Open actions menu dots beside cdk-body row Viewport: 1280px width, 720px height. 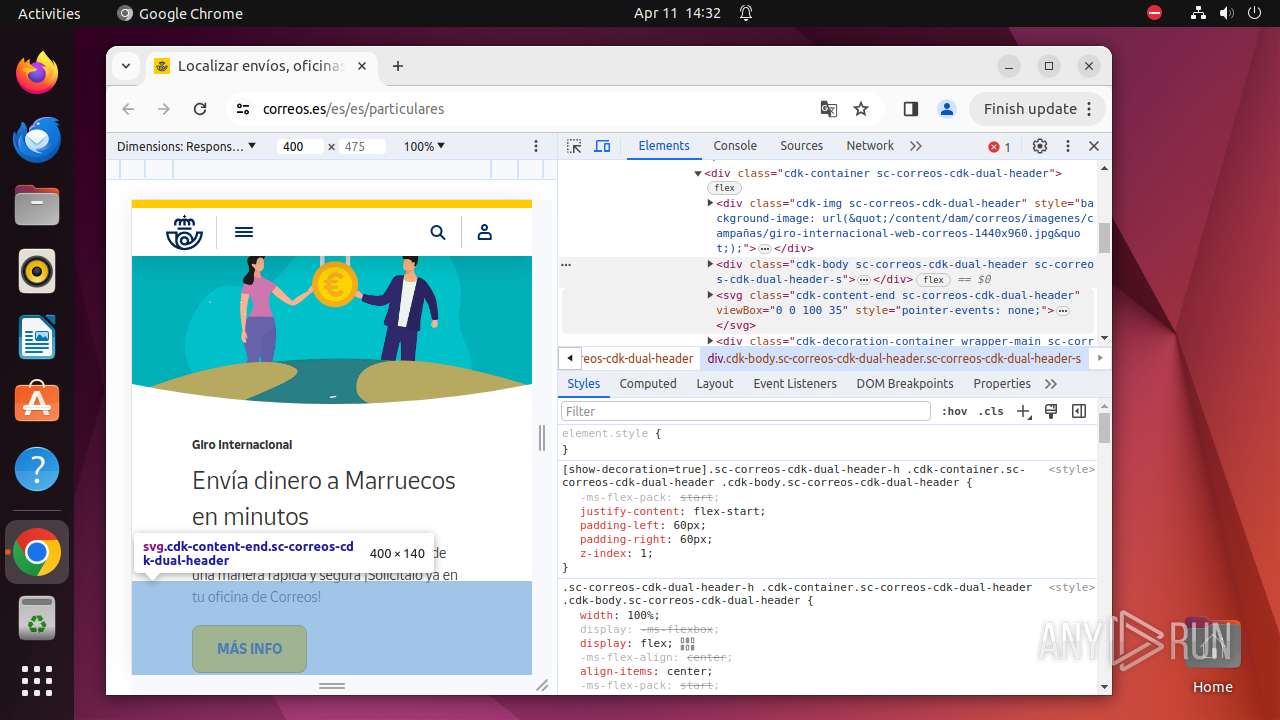(566, 265)
